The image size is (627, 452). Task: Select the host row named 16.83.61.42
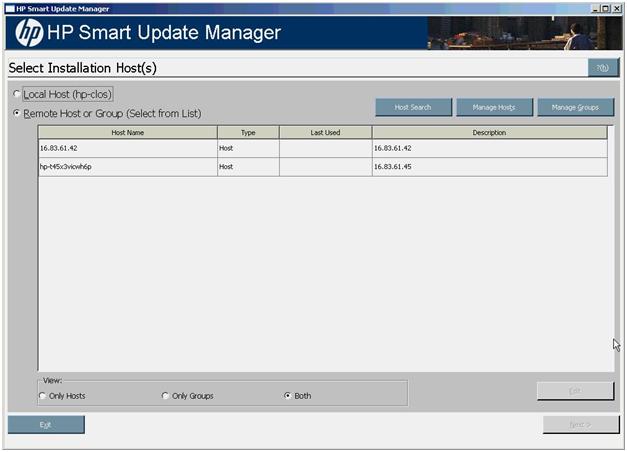point(127,148)
